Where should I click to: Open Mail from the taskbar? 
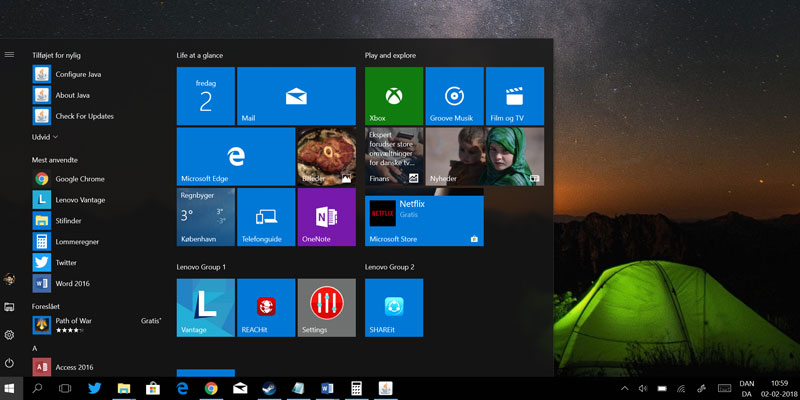point(240,389)
